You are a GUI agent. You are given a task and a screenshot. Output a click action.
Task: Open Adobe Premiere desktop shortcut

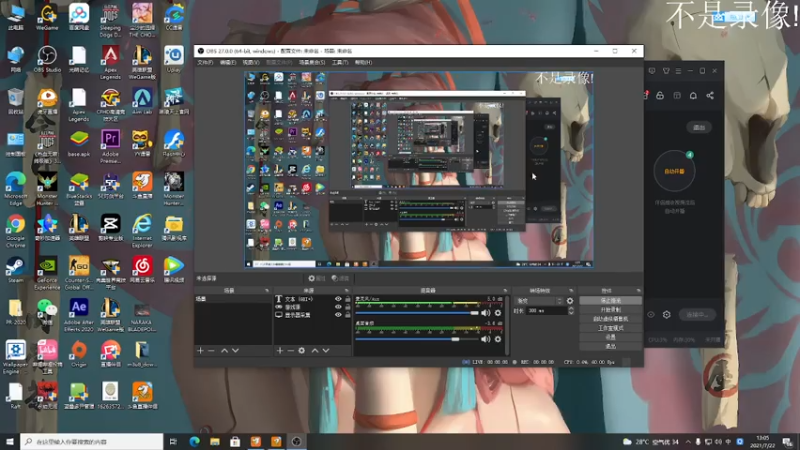110,146
